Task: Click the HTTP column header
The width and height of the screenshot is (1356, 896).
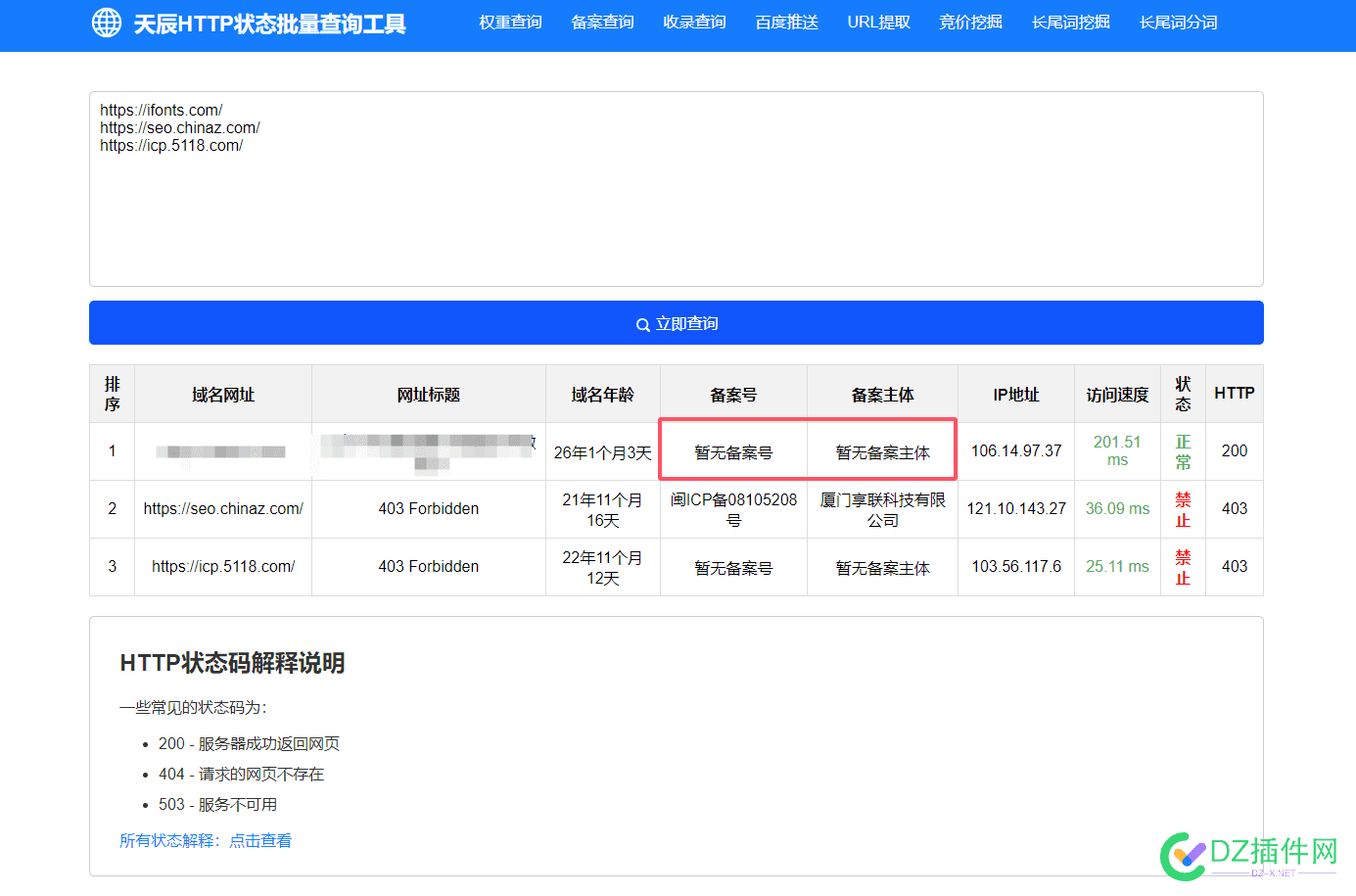Action: (1235, 393)
